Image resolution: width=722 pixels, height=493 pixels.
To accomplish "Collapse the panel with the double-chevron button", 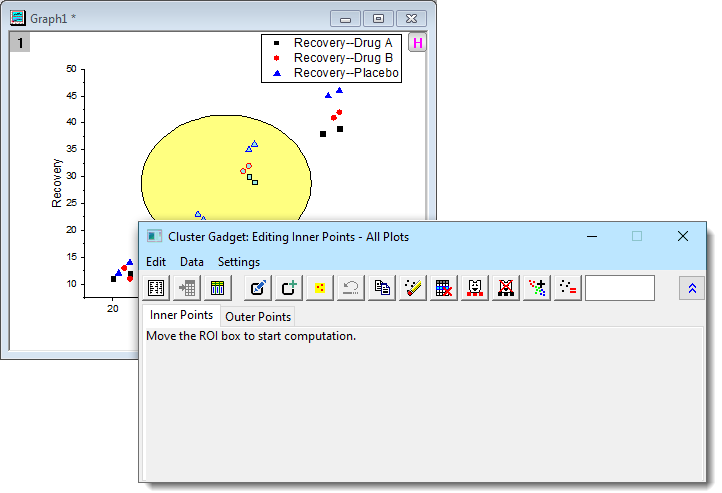I will pos(690,288).
